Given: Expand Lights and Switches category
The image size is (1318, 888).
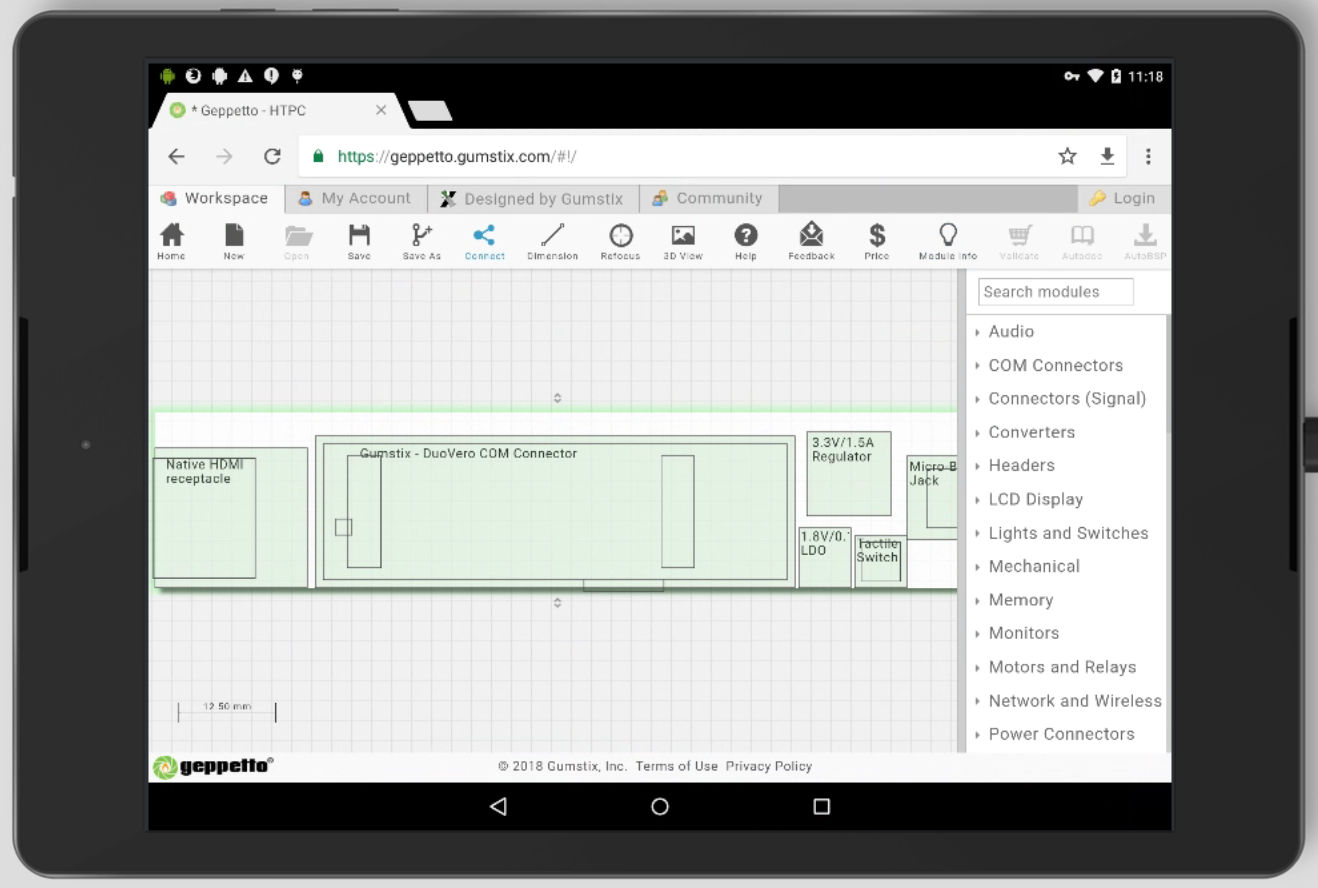Looking at the screenshot, I should pos(1066,533).
